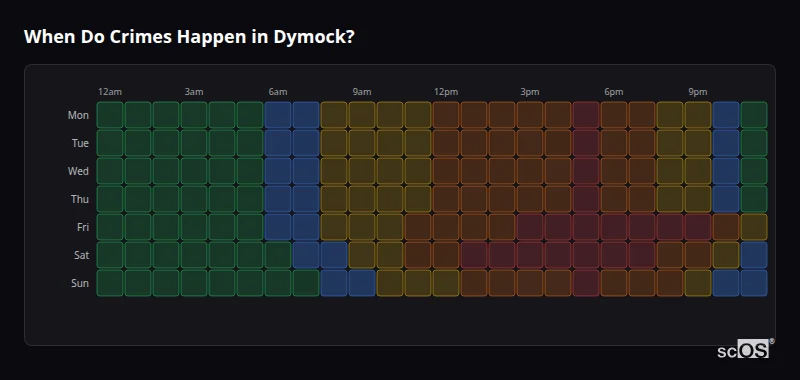This screenshot has width=800, height=380.
Task: Click the 12am column header
Action: [110, 92]
